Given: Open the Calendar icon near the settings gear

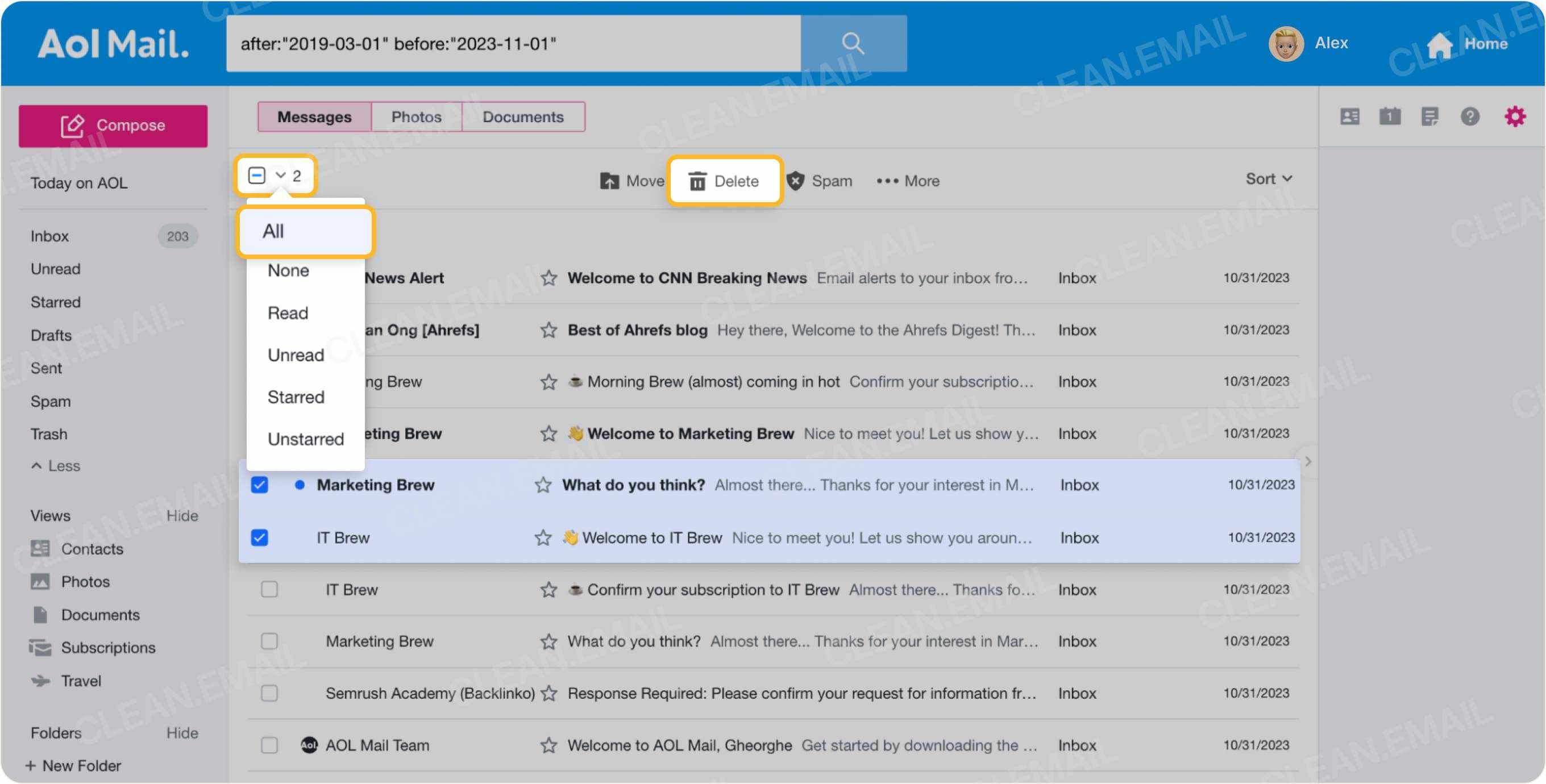Looking at the screenshot, I should coord(1391,116).
